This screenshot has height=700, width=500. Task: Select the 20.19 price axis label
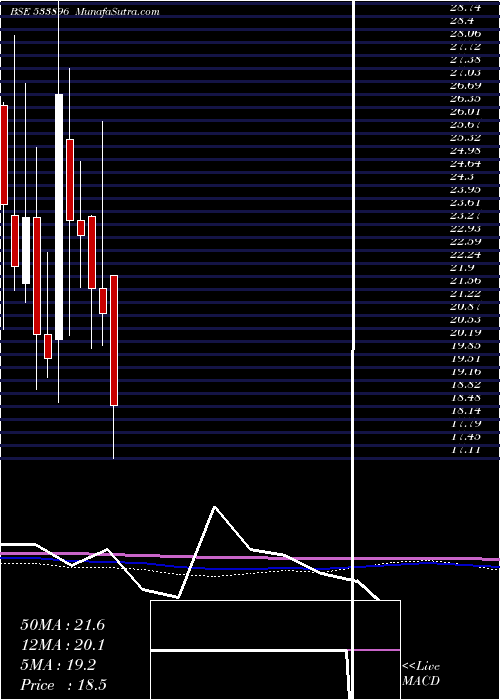(466, 333)
